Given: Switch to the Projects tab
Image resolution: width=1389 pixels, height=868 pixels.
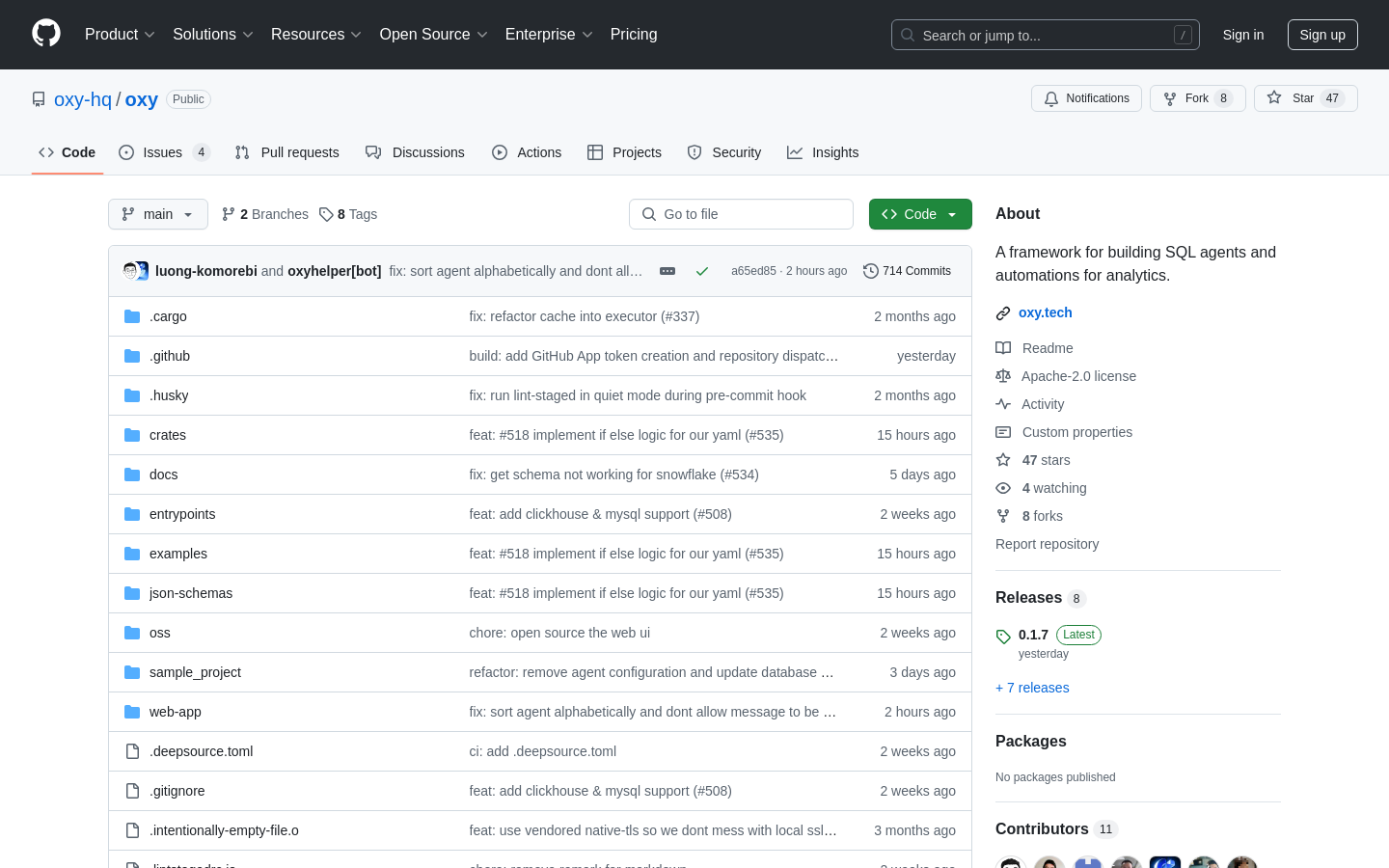Looking at the screenshot, I should [625, 152].
